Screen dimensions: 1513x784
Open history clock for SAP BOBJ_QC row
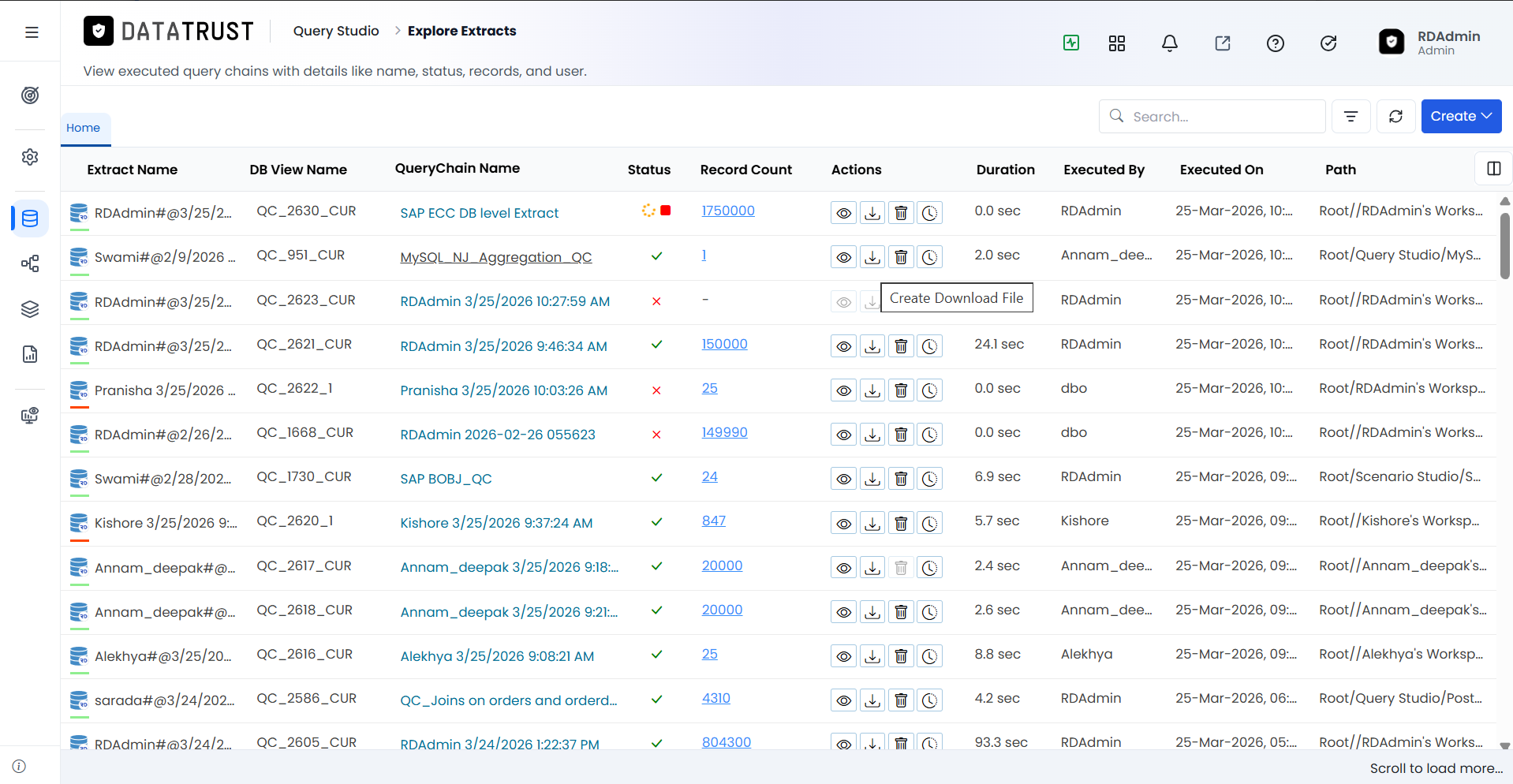[x=930, y=479]
